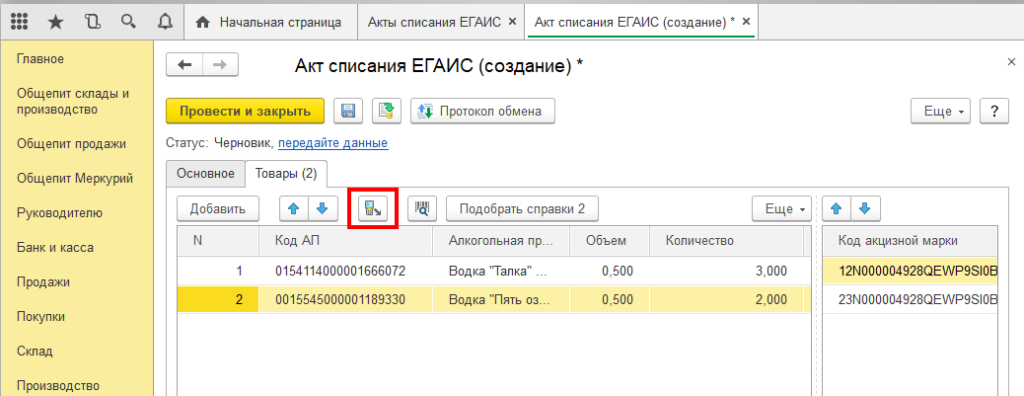Open the history icon in top bar
This screenshot has height=396, width=1024.
pyautogui.click(x=93, y=22)
